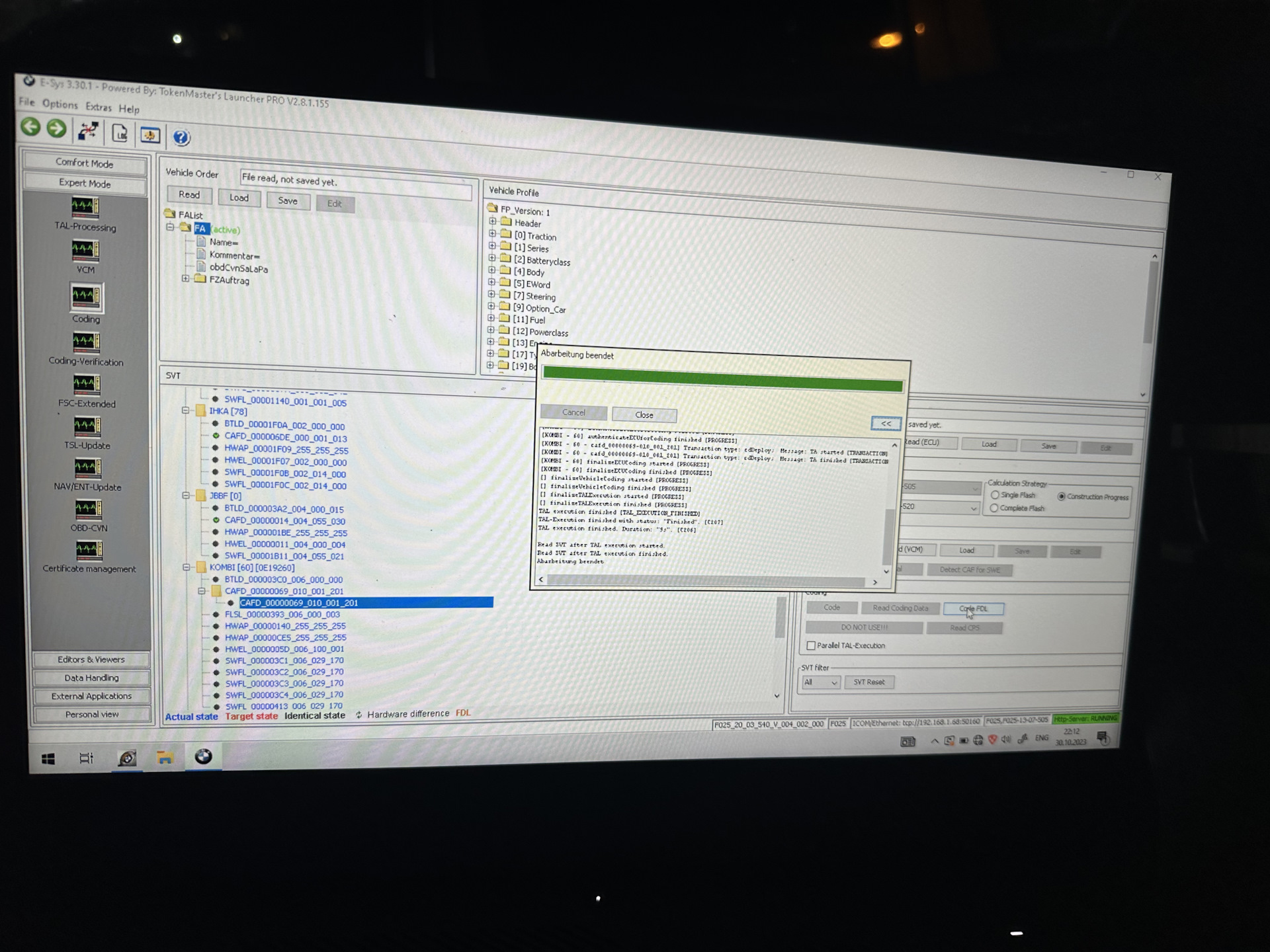The image size is (1270, 952).
Task: Open the FSC-Extended module icon
Action: [x=87, y=385]
